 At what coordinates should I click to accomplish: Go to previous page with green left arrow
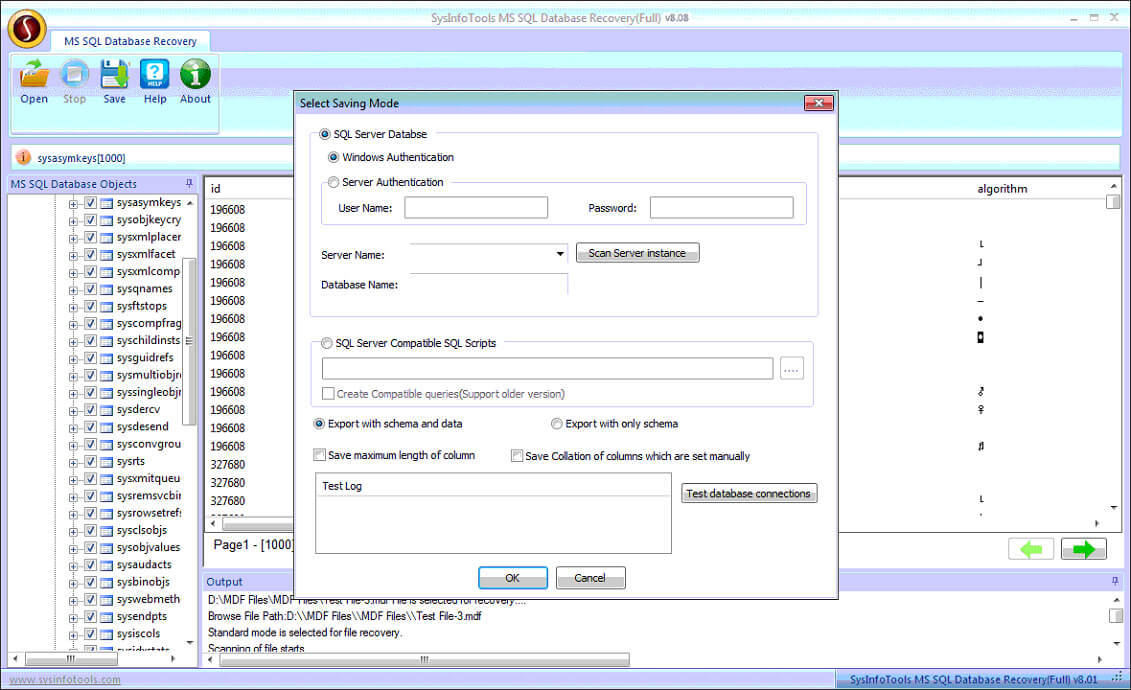coord(1031,548)
